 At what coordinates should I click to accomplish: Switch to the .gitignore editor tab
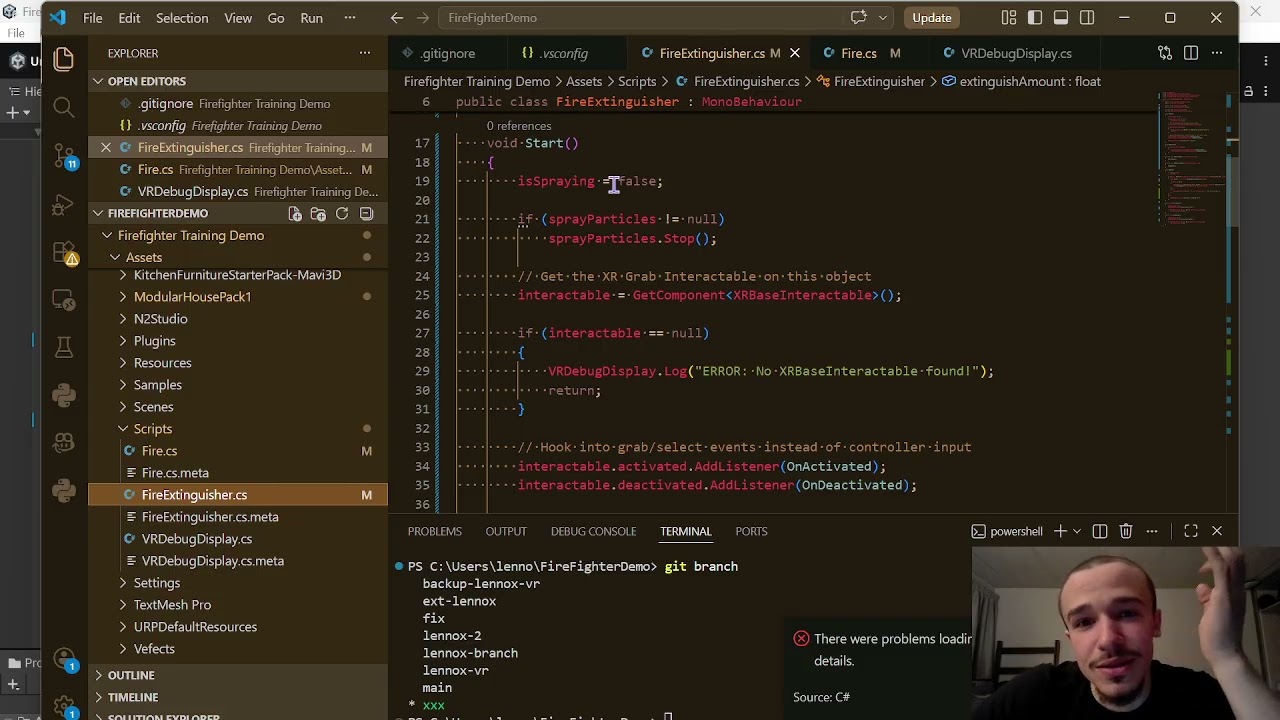coord(447,53)
